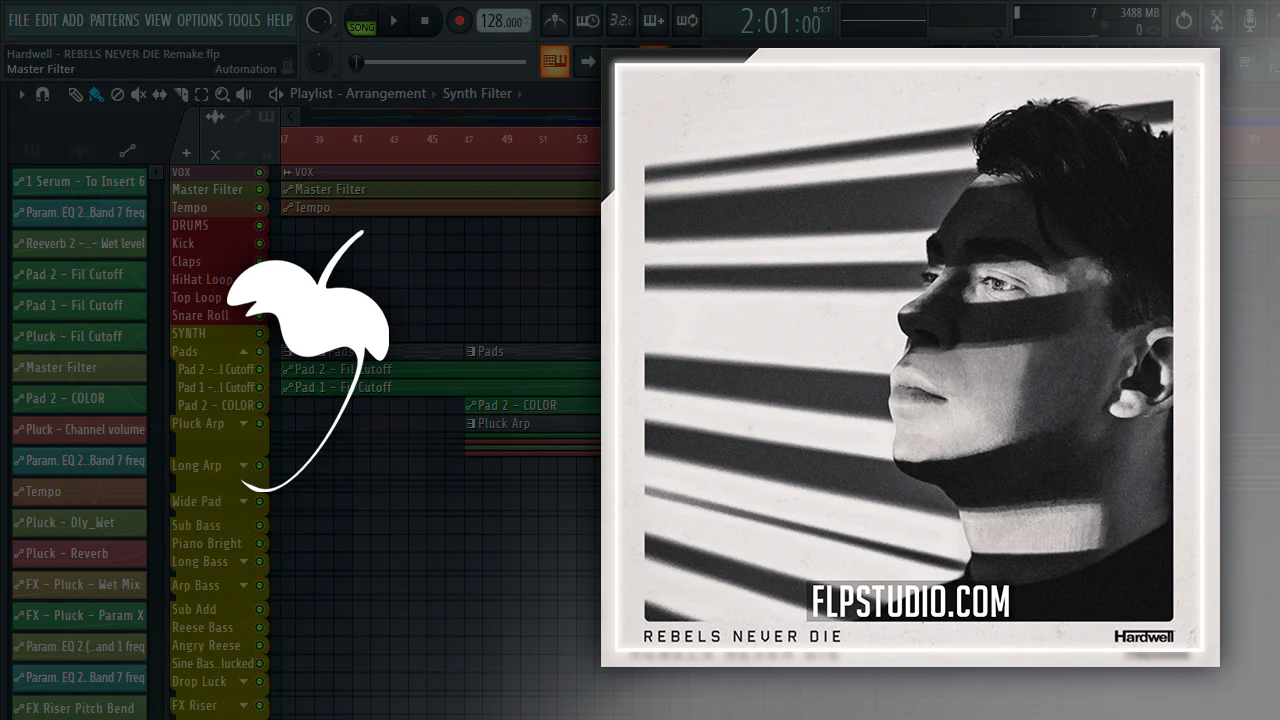Toggle the Playlist view button
Screen dimensions: 1280x720
coord(555,61)
